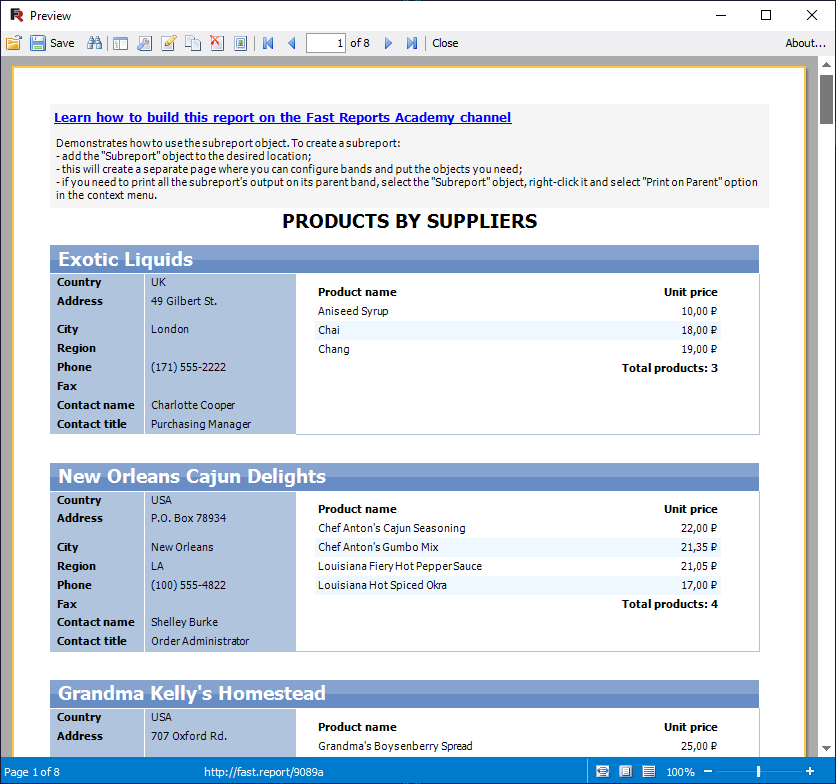Screen dimensions: 836x784
Task: Click the 100% zoom value
Action: pos(680,772)
